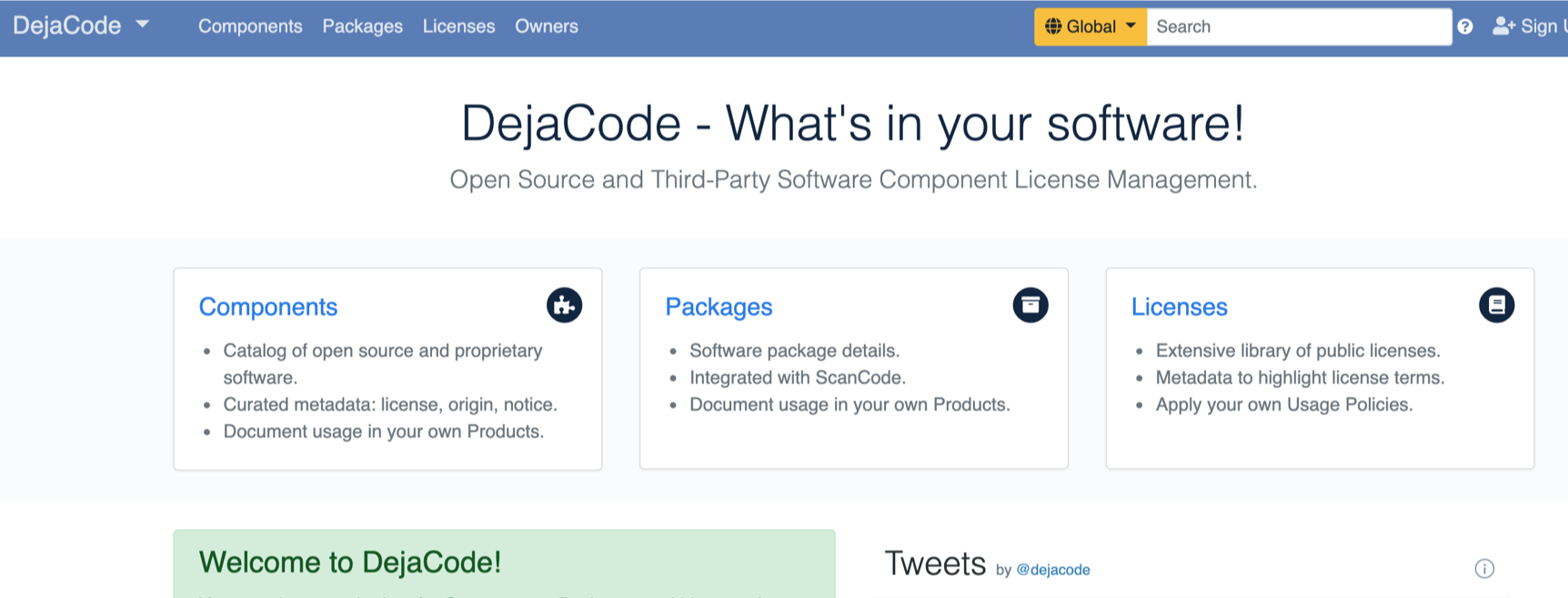This screenshot has width=1568, height=598.
Task: Open Owners in the top navigation
Action: click(x=547, y=26)
